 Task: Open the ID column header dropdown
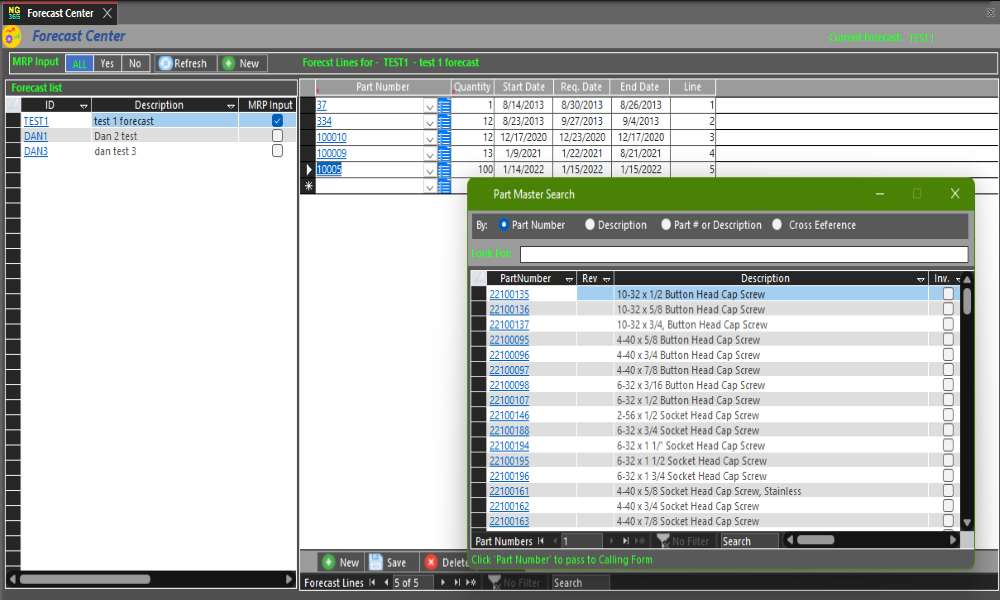point(84,105)
